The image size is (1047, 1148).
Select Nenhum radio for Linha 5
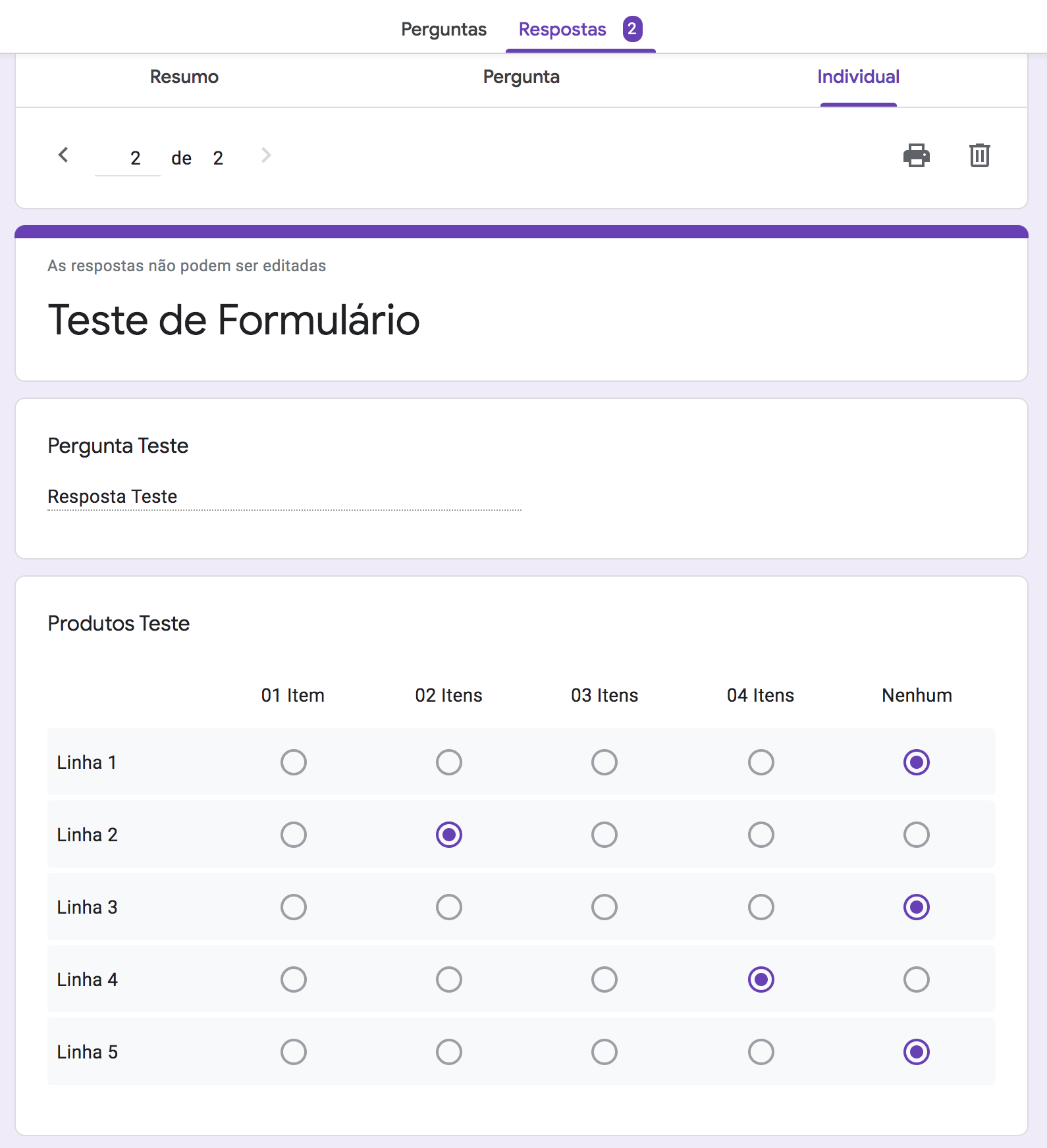(x=916, y=1052)
